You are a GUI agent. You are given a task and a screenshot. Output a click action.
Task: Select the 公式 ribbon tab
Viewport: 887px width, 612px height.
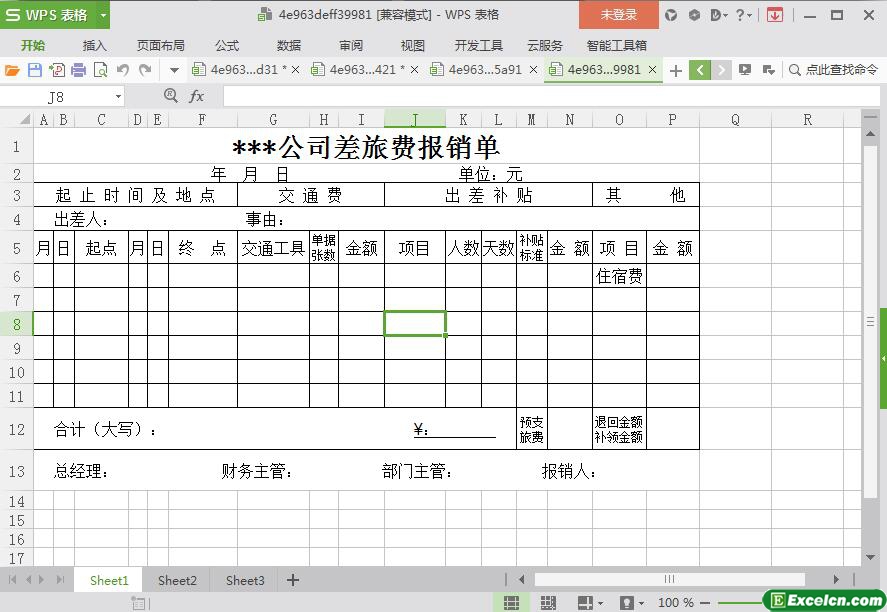click(x=227, y=45)
